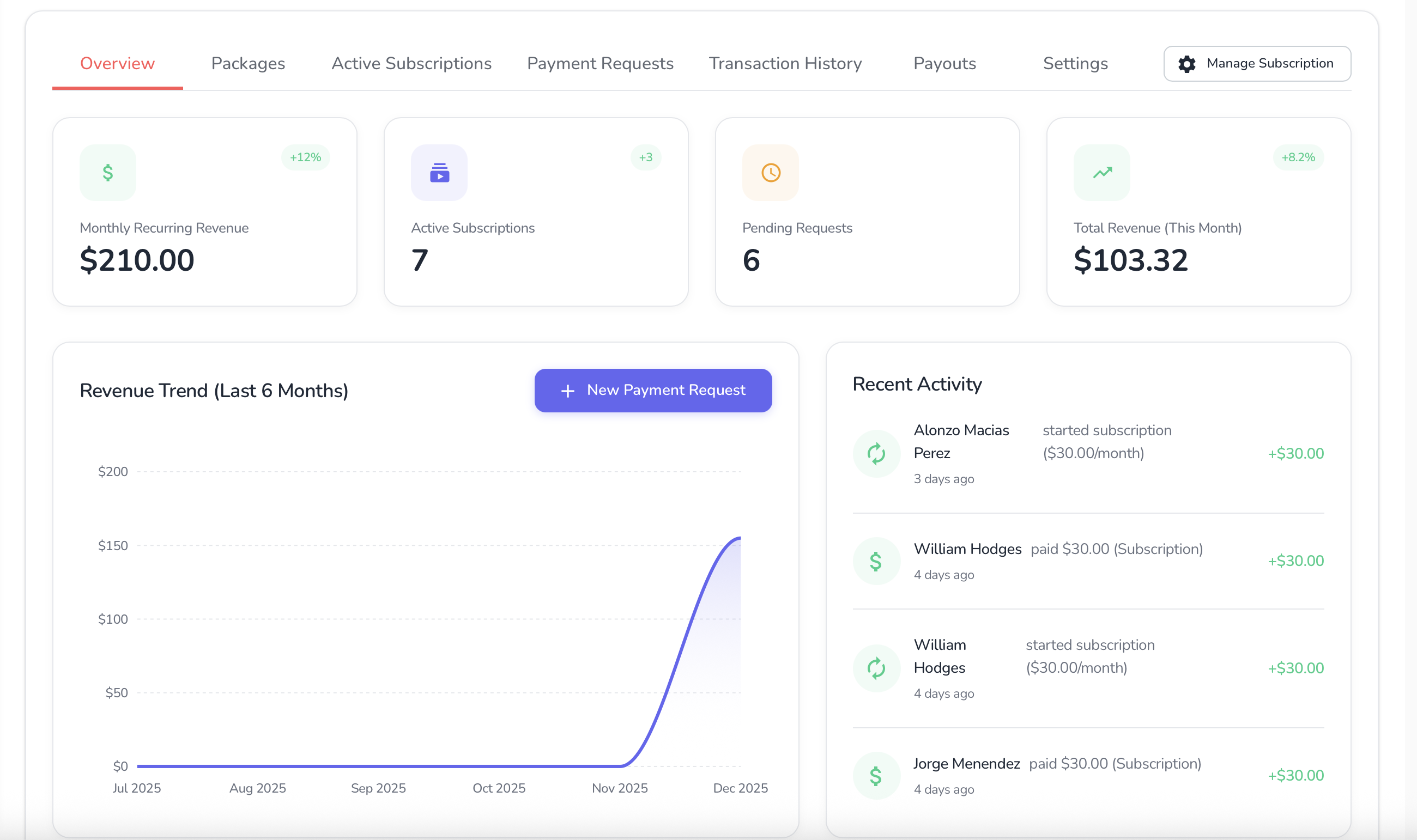Click the dollar icon on Monthly Recurring Revenue card
Screen dimensions: 1417x840
tap(107, 173)
